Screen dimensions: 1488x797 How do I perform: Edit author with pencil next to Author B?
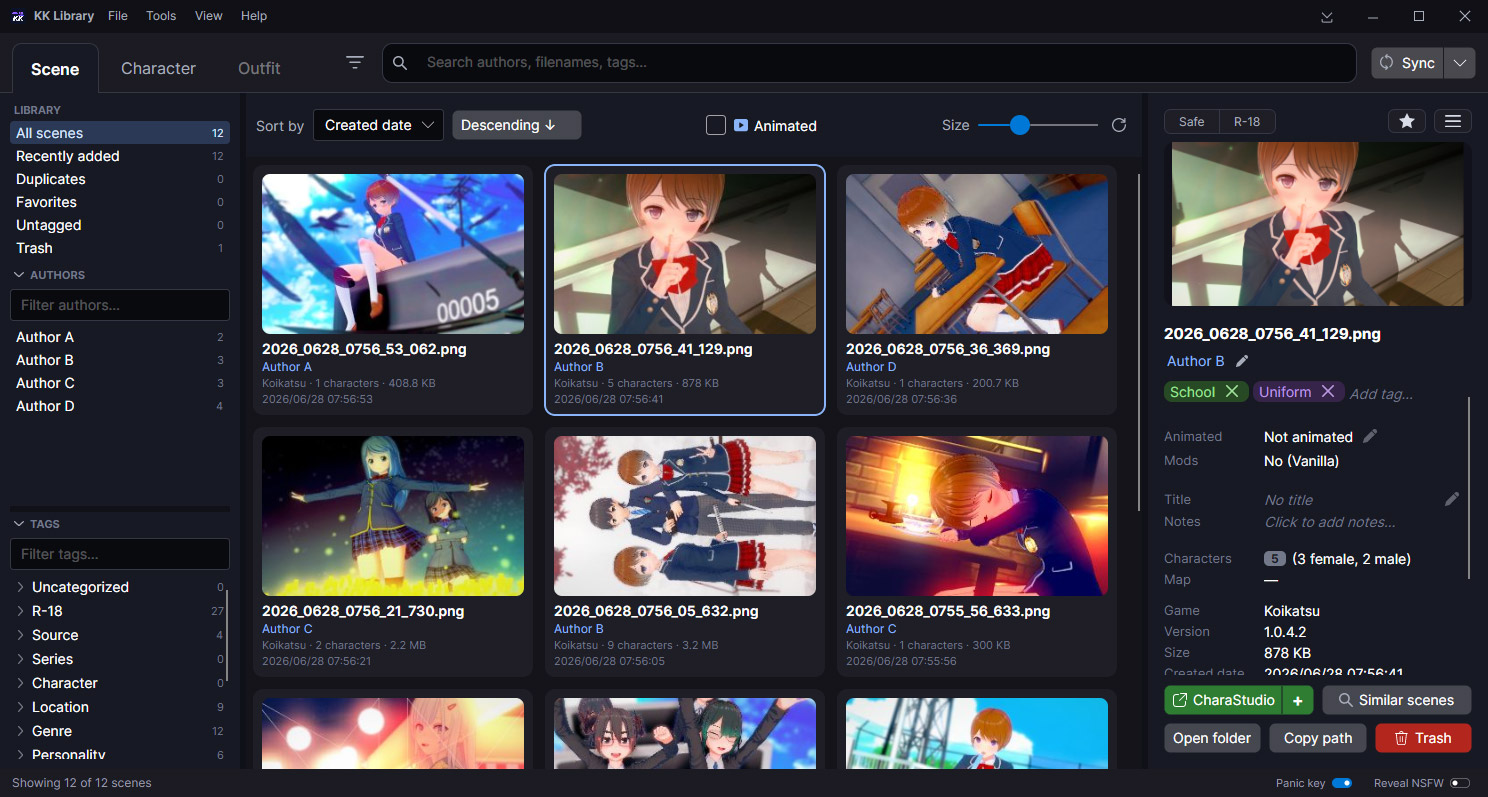tap(1242, 361)
